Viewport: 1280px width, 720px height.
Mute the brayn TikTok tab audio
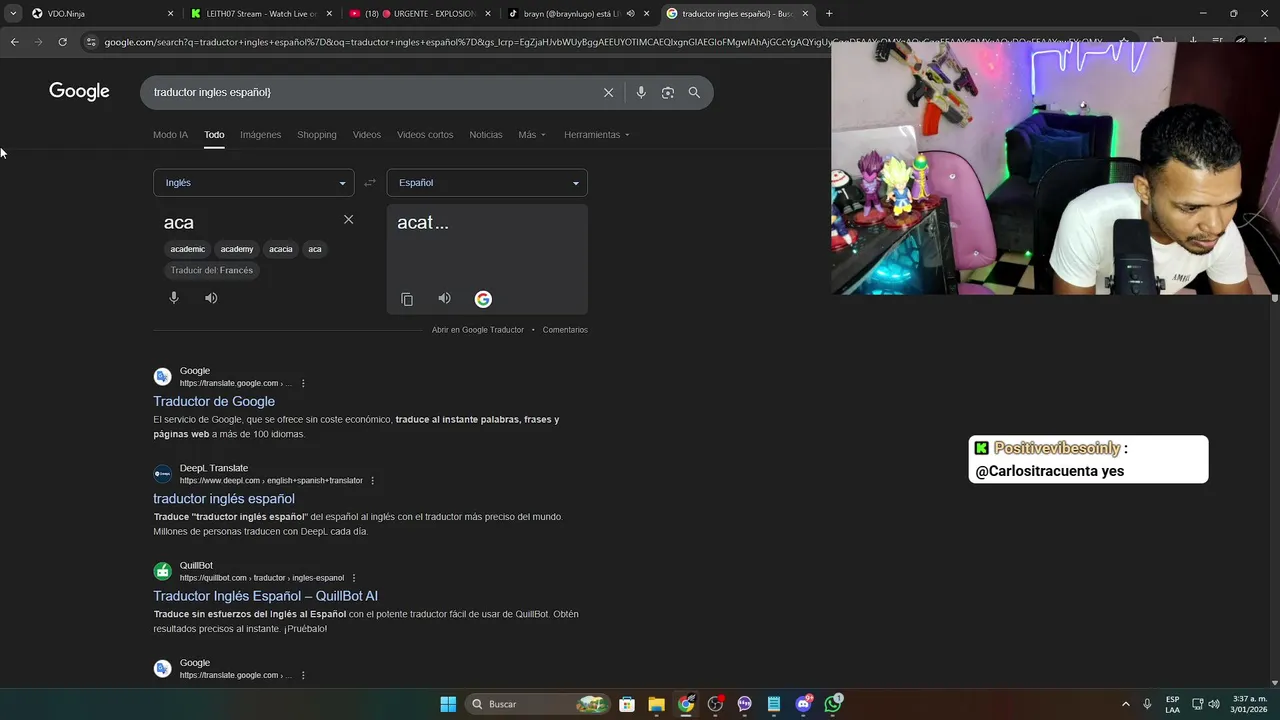point(630,14)
